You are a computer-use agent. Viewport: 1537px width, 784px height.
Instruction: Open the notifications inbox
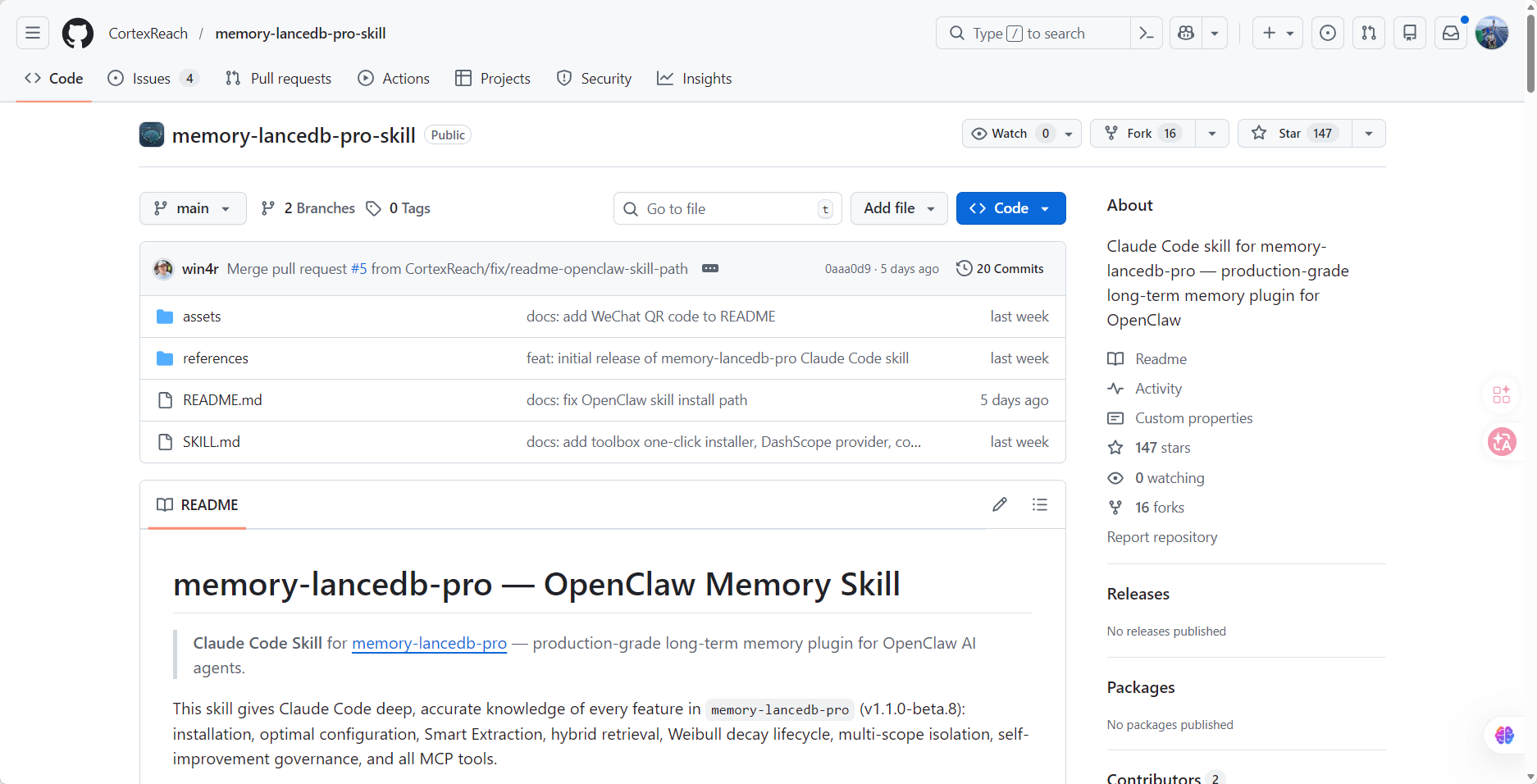click(1451, 33)
